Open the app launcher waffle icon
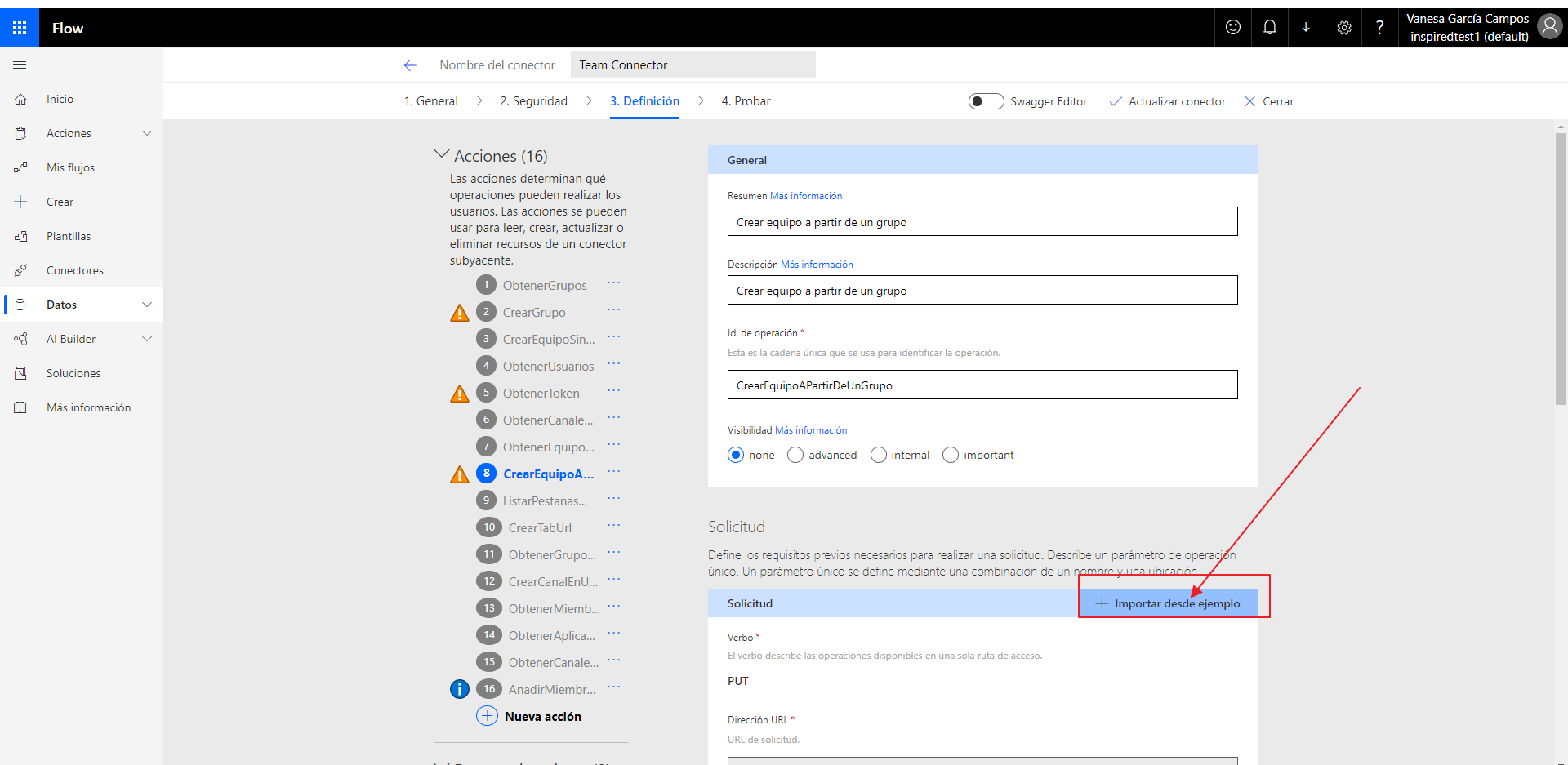This screenshot has width=1568, height=765. coord(20,28)
